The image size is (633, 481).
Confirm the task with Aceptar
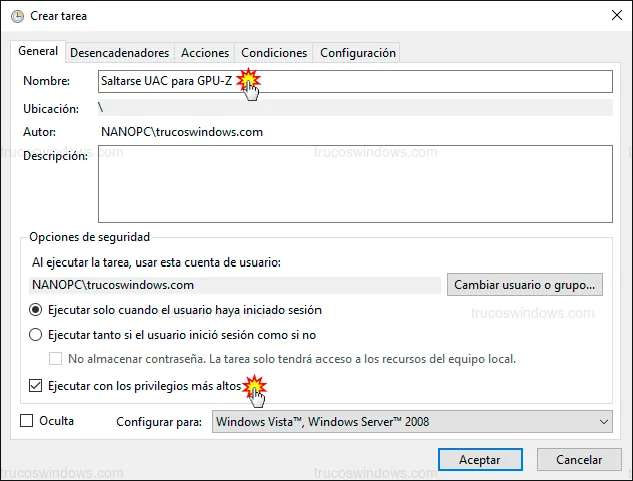(x=480, y=460)
